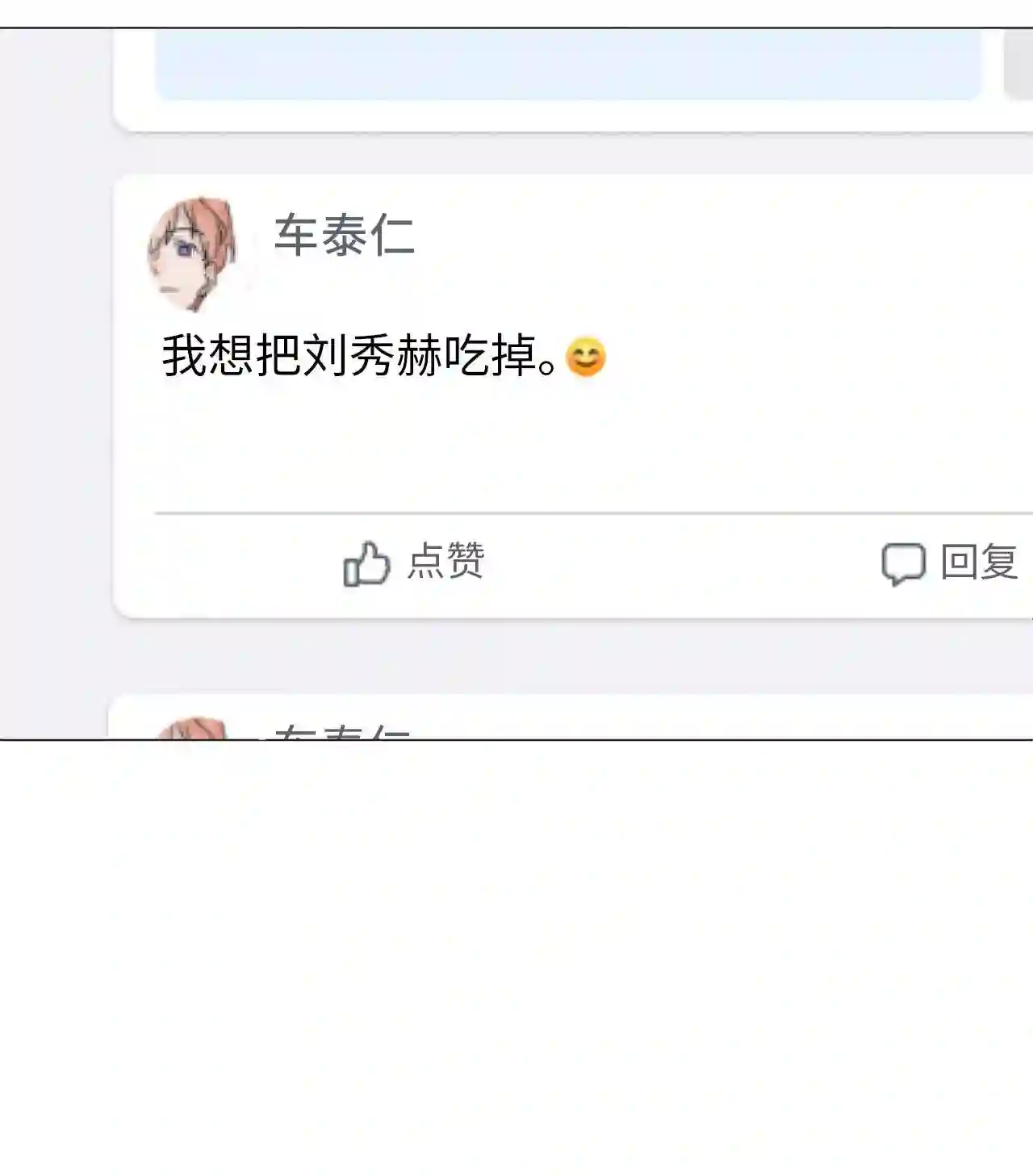Click the thumbs-up icon under the post
Viewport: 1033px width, 1176px height.
click(366, 563)
